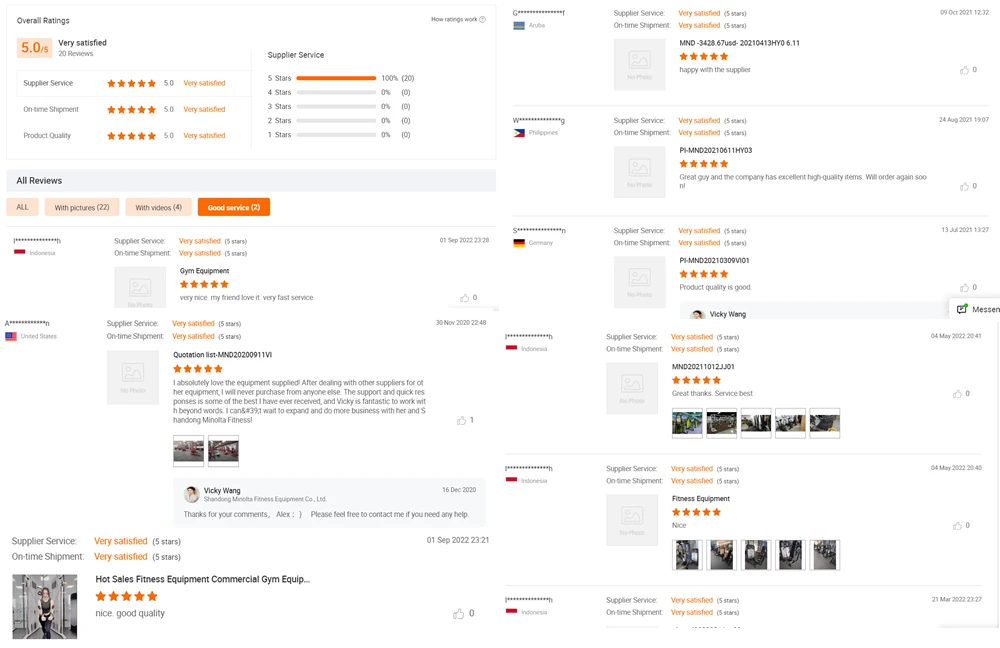Click the How ratings work help icon
Viewport: 1000px width, 648px height.
click(x=482, y=19)
